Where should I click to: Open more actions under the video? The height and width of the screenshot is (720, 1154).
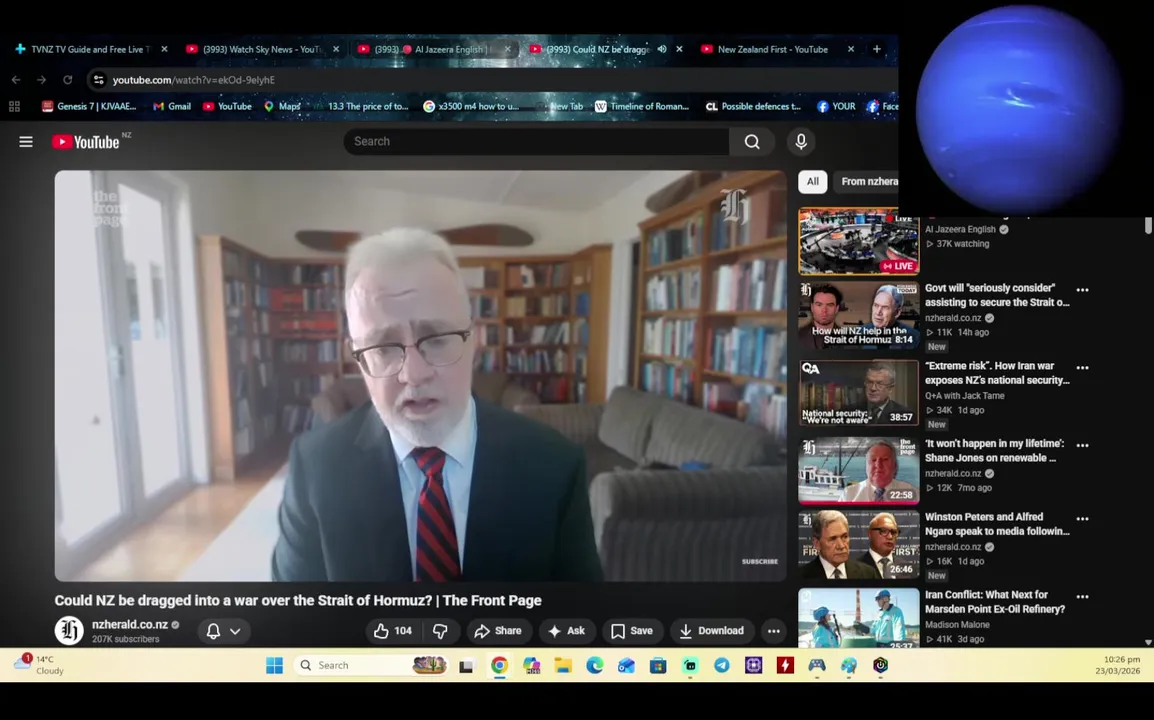[774, 631]
